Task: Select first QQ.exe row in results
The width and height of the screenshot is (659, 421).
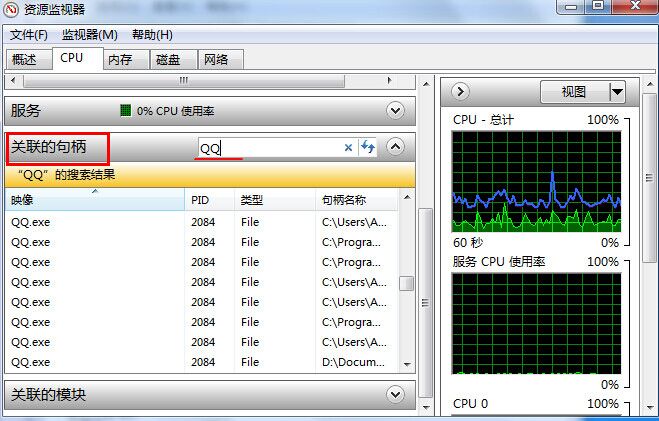Action: pos(201,222)
